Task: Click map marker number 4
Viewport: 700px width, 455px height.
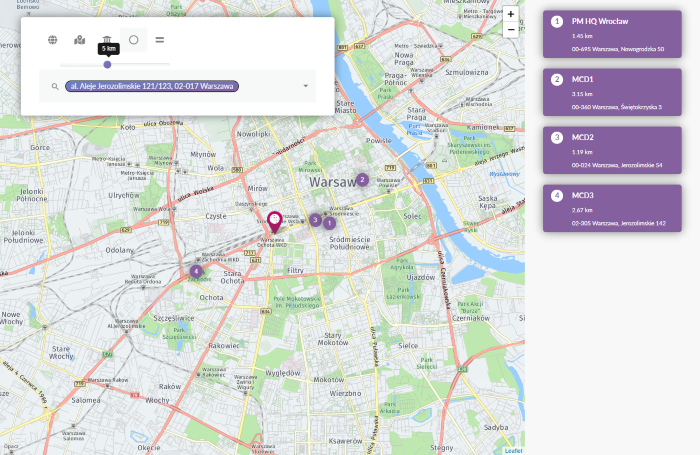Action: pos(196,271)
